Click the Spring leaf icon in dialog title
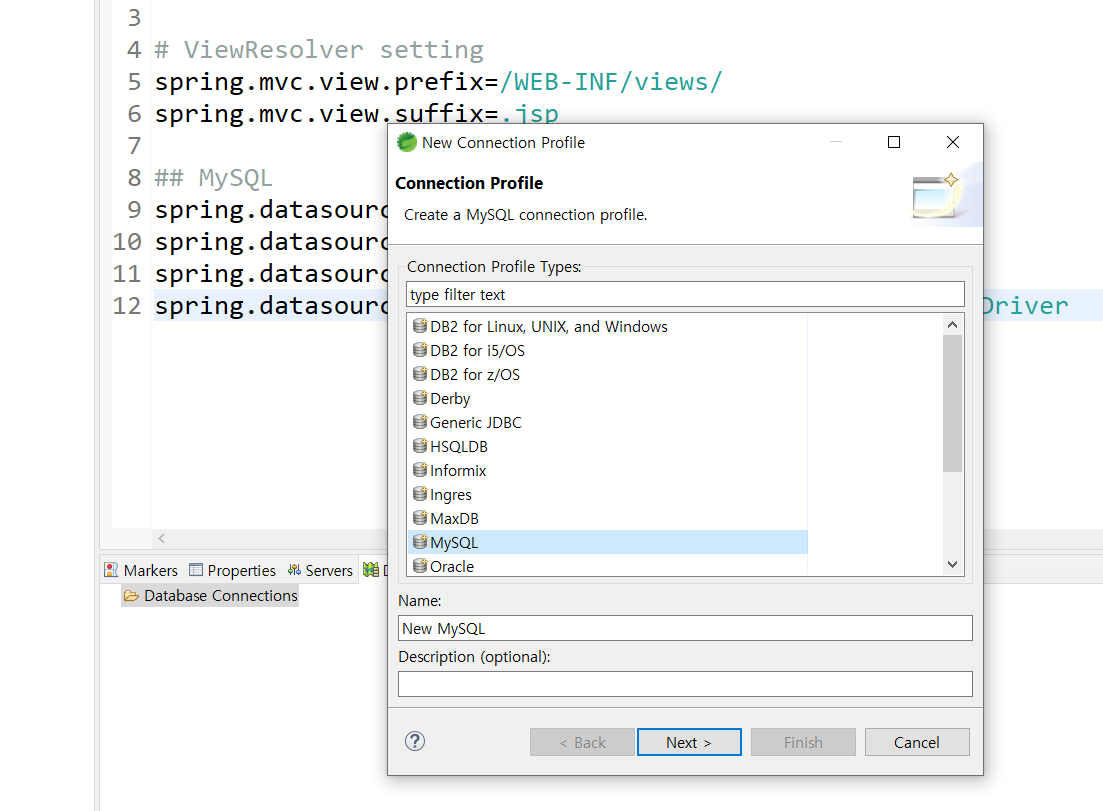 point(407,142)
